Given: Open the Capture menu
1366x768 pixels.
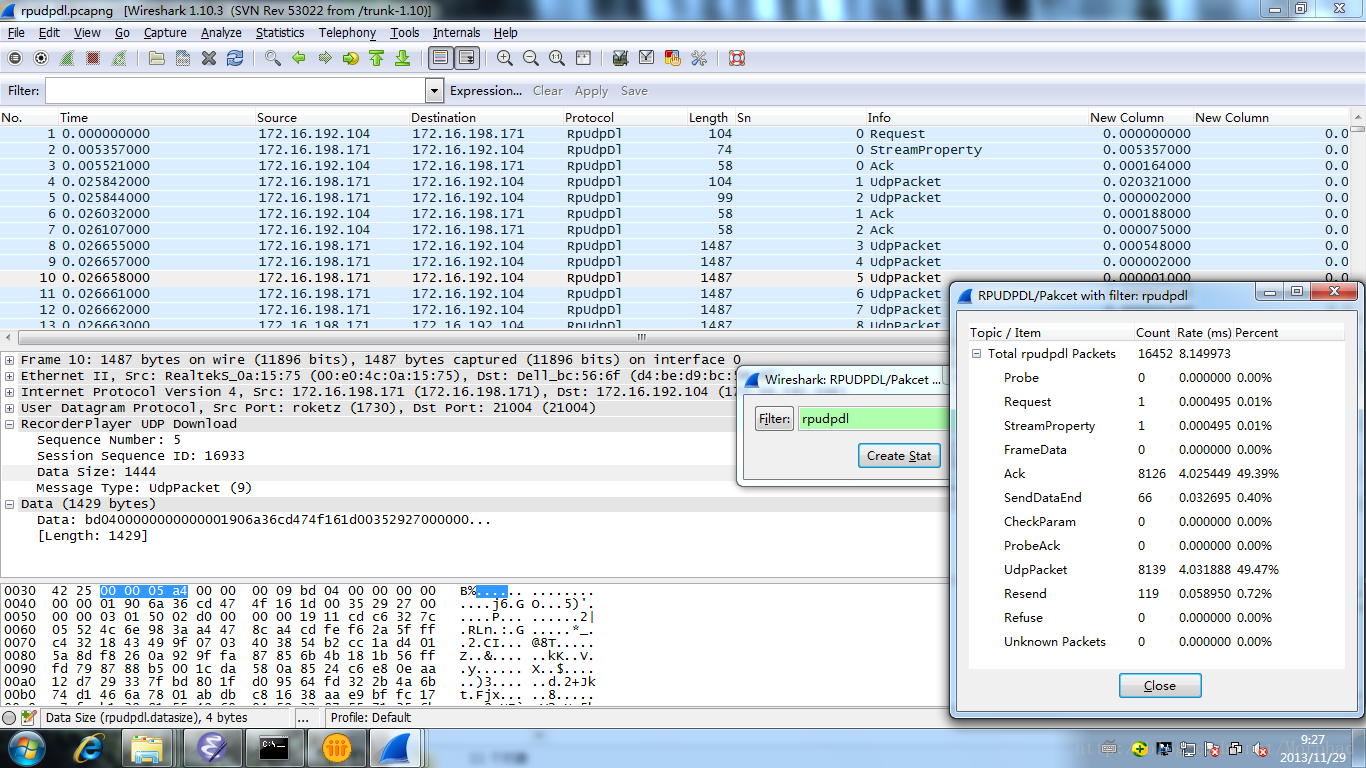Looking at the screenshot, I should pyautogui.click(x=165, y=33).
